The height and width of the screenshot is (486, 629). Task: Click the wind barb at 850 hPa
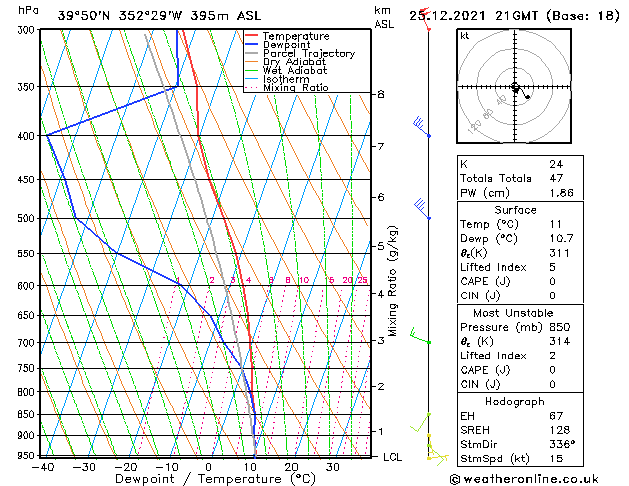click(x=420, y=423)
